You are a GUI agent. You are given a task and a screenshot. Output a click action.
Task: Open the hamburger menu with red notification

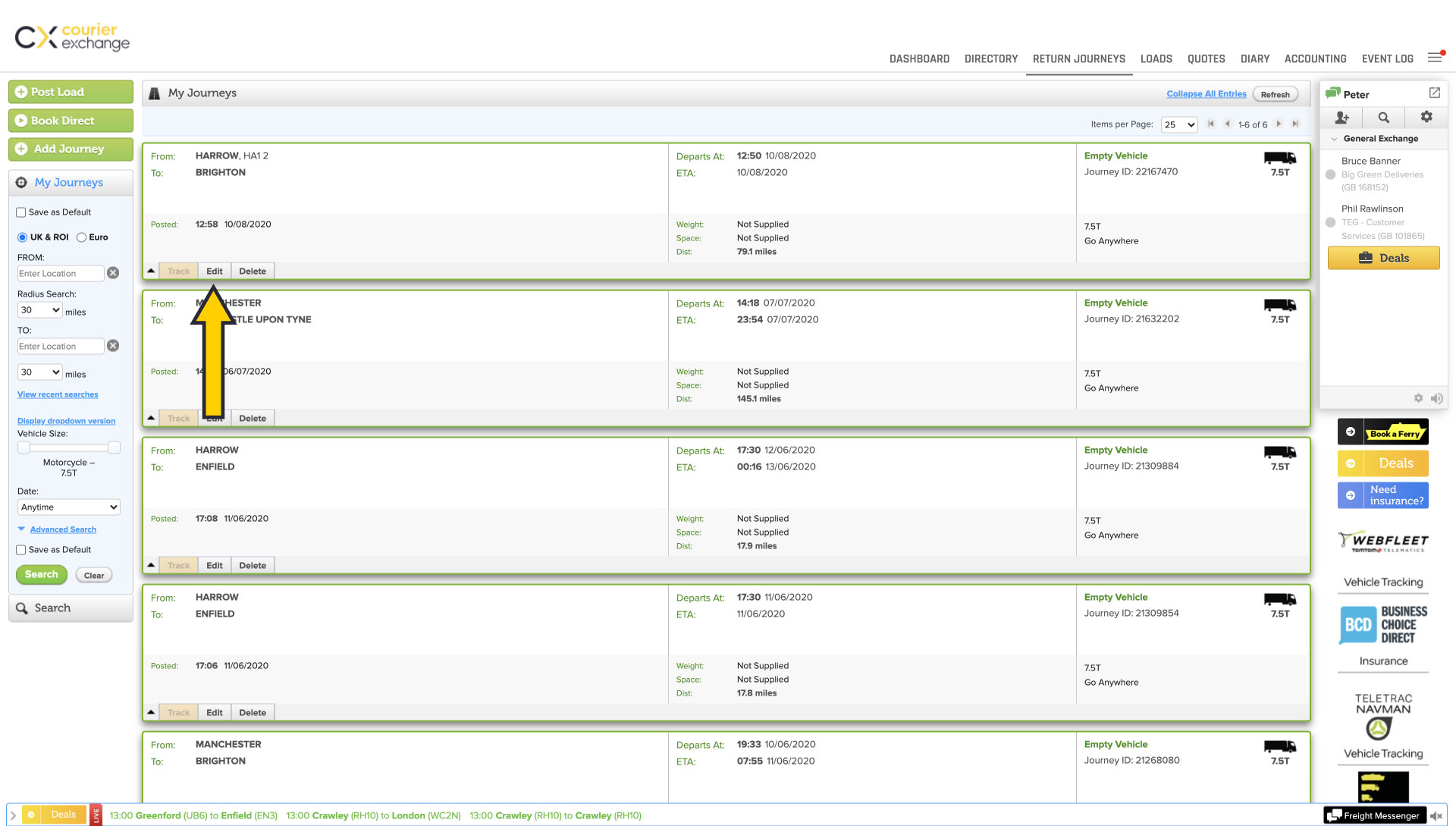point(1435,58)
